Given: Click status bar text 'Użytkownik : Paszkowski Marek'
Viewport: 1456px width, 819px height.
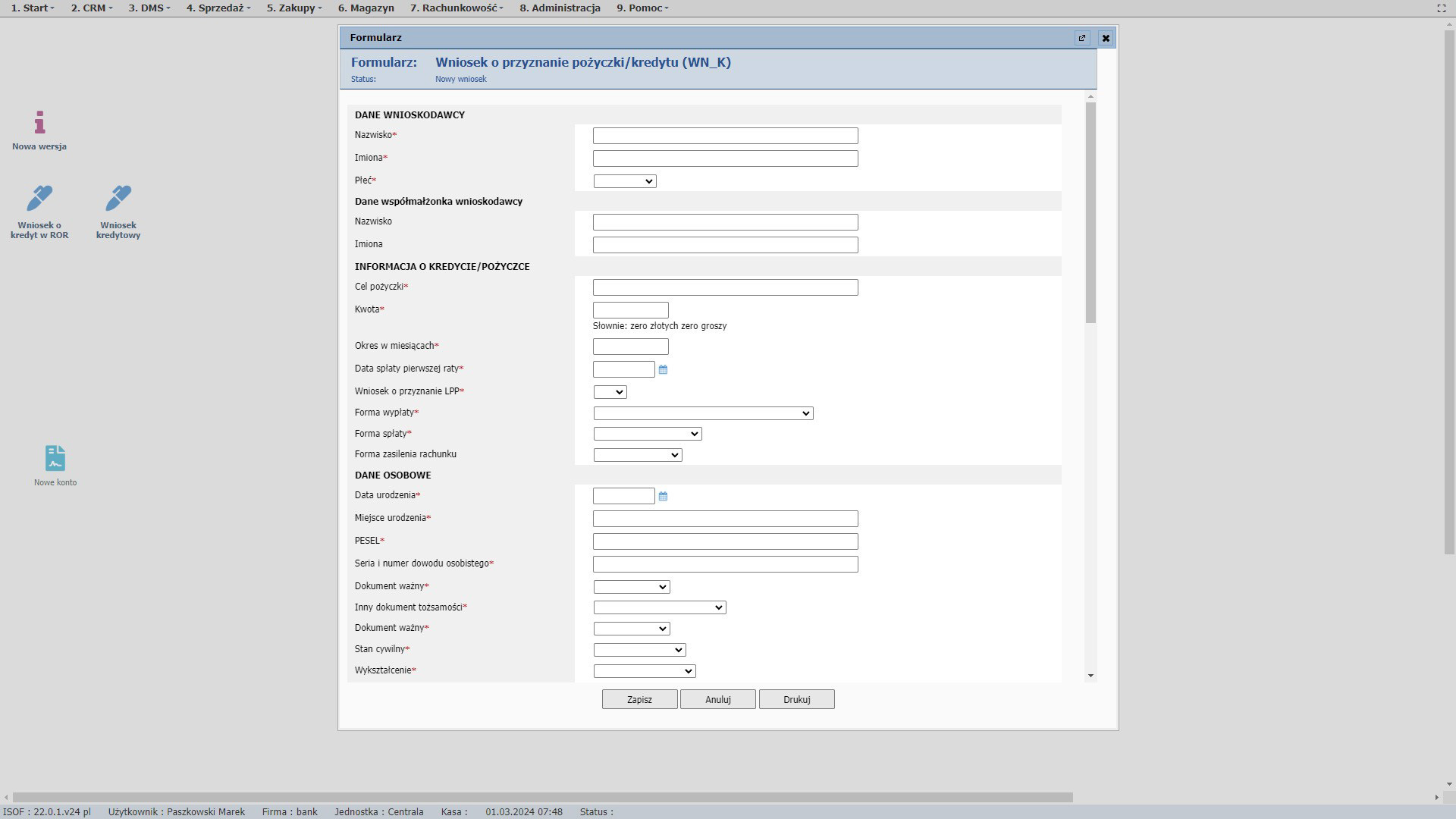Looking at the screenshot, I should (x=177, y=812).
